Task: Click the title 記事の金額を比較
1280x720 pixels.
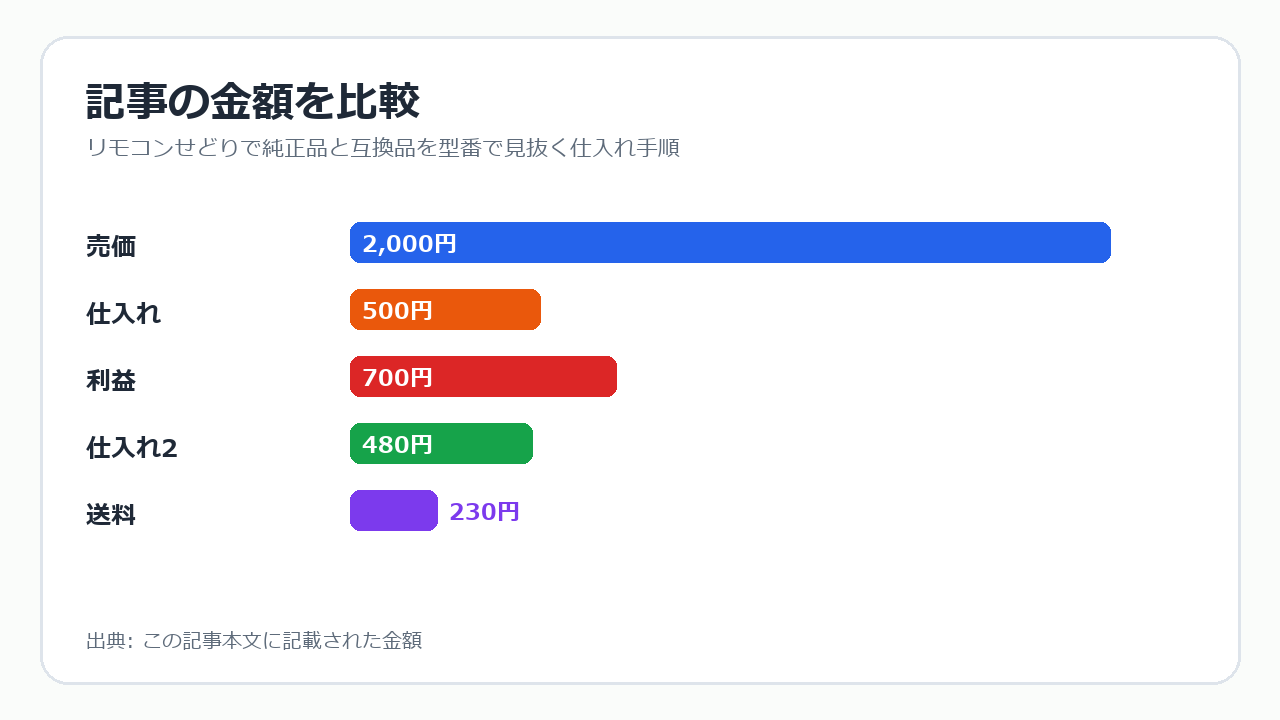Action: point(252,102)
